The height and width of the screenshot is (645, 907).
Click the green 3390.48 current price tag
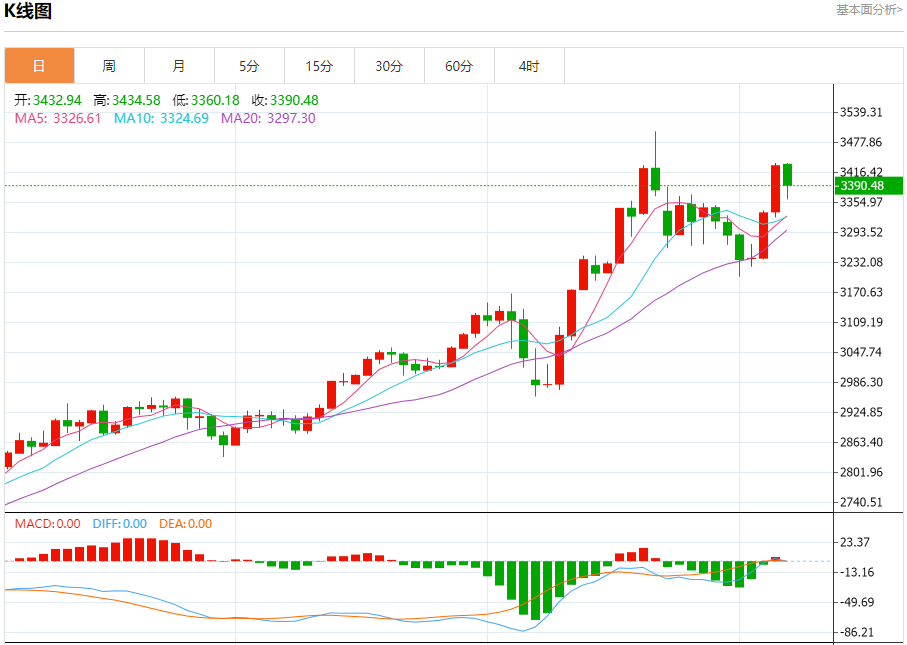[869, 186]
